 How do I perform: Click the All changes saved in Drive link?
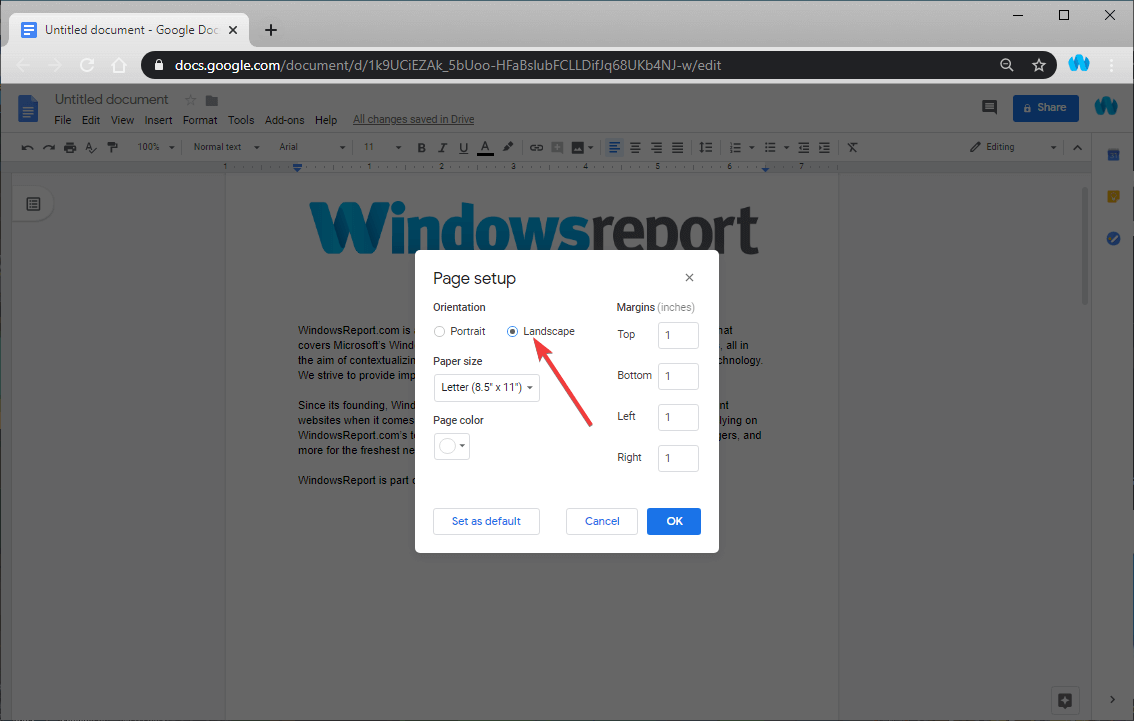click(x=413, y=119)
